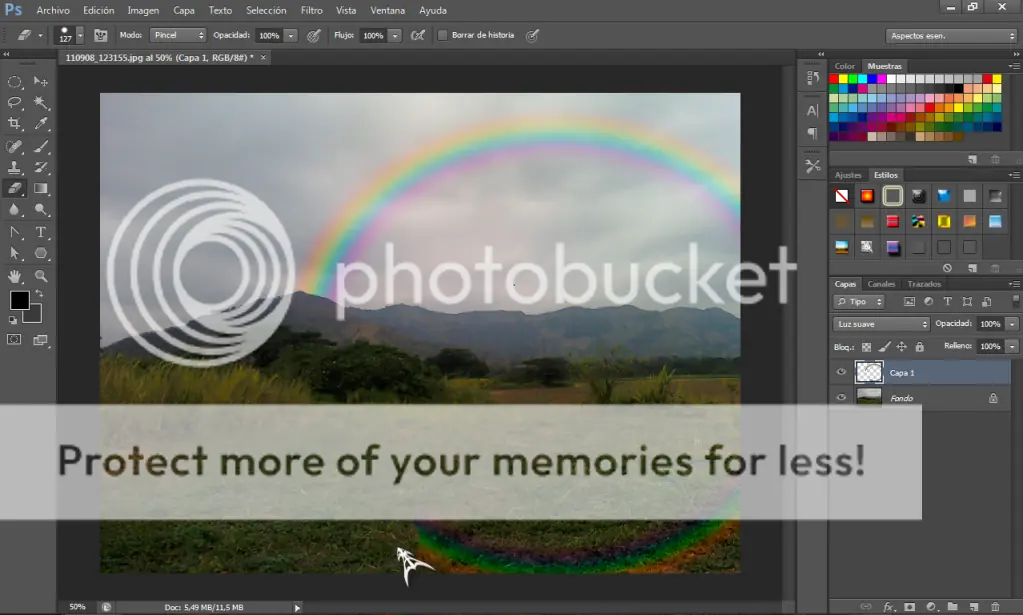1023x615 pixels.
Task: Open the Aspectos esen. workspace dropdown
Action: coord(951,36)
